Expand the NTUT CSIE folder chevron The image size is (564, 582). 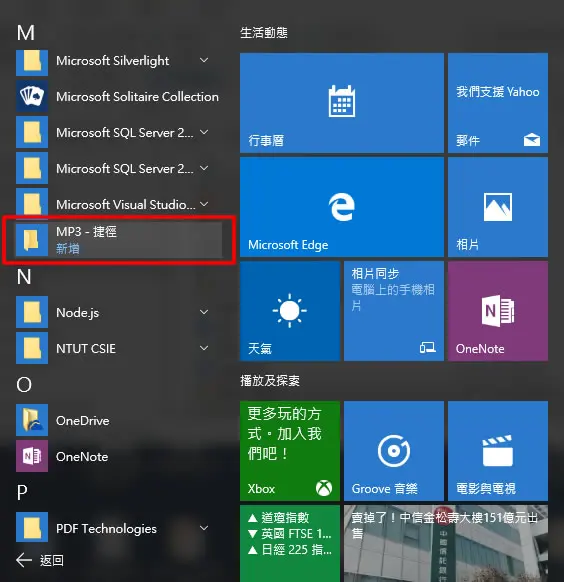pos(204,348)
